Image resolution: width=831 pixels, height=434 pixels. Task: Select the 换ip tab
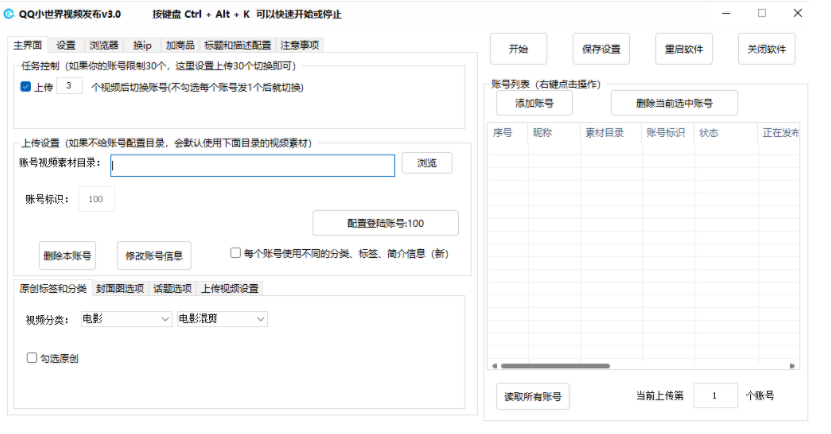143,45
